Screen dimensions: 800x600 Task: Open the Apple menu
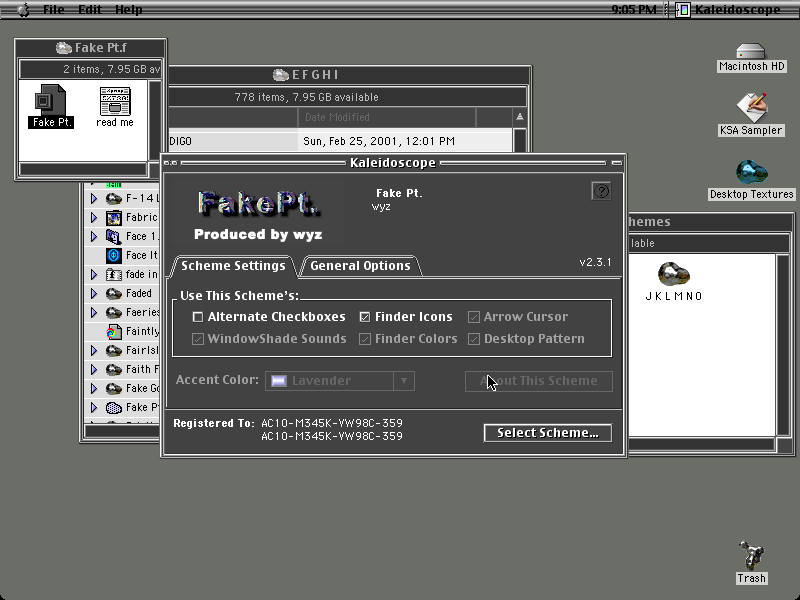[x=23, y=9]
